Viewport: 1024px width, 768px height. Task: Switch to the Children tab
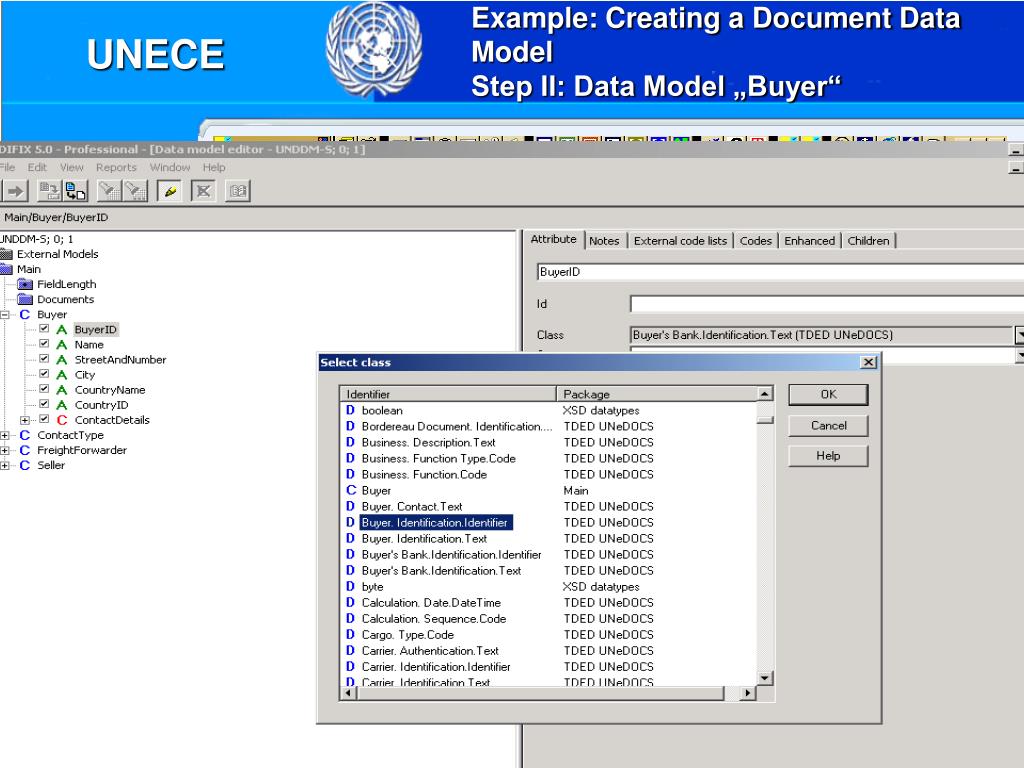869,241
